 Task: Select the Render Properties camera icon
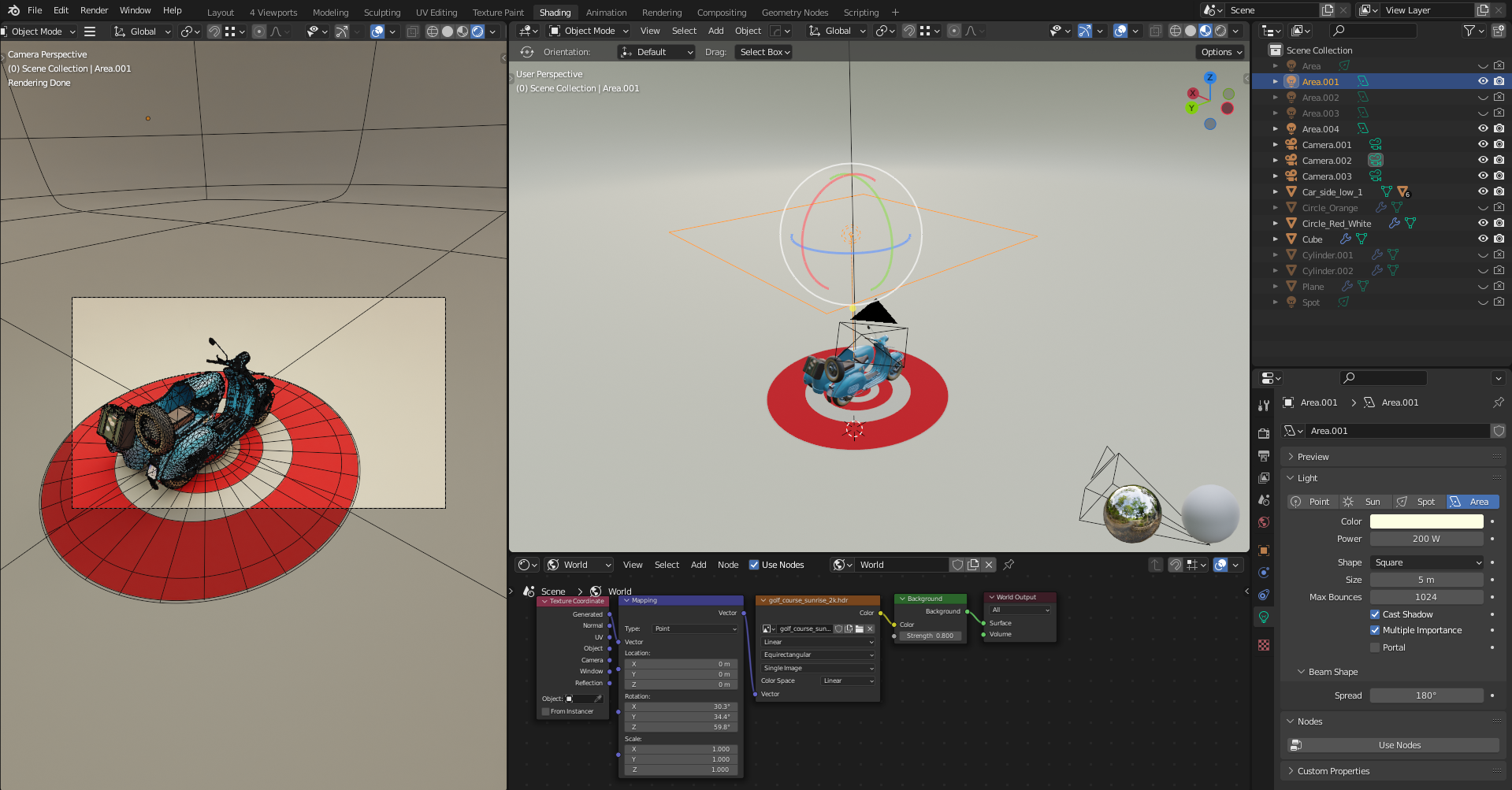point(1264,432)
